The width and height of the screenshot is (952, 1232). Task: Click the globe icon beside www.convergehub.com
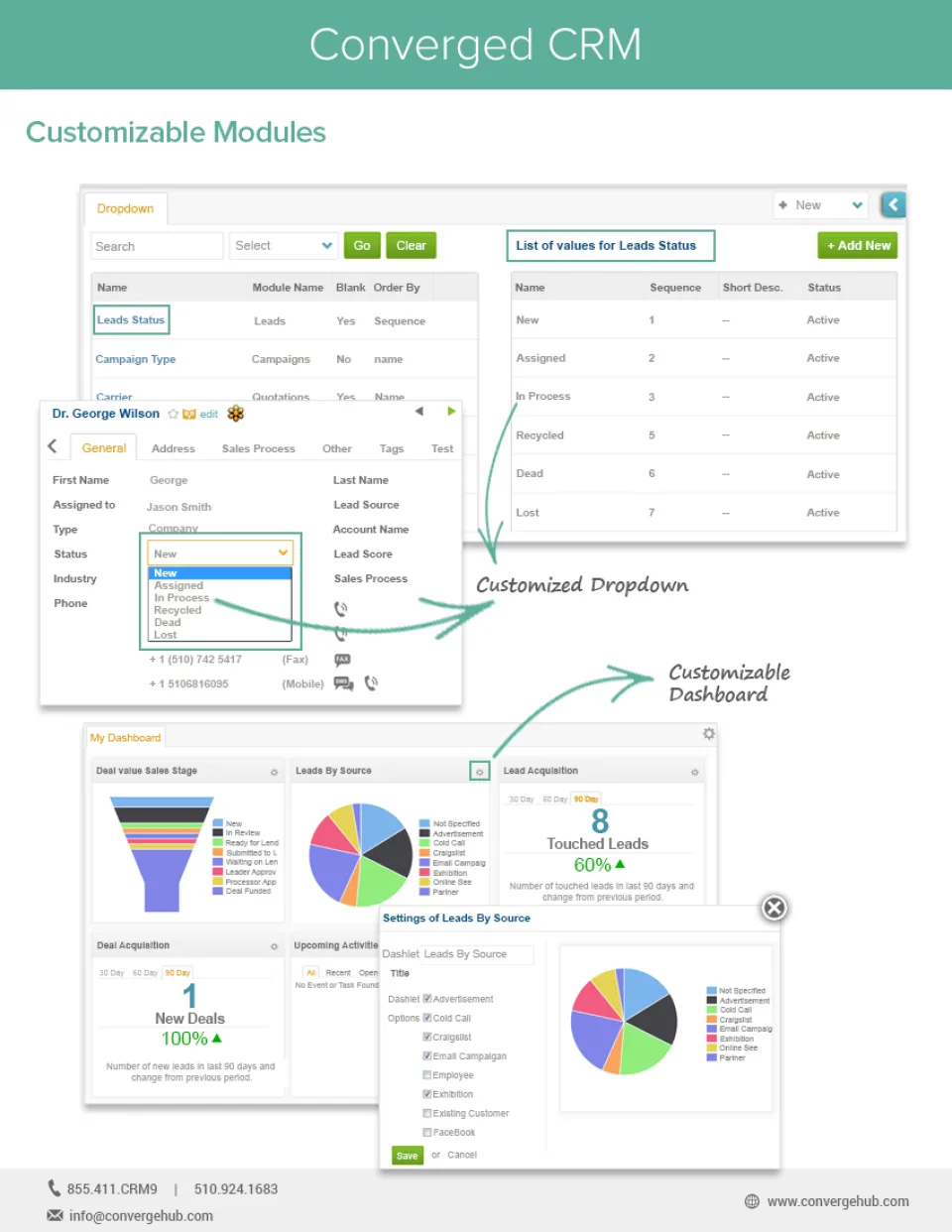click(x=752, y=1201)
